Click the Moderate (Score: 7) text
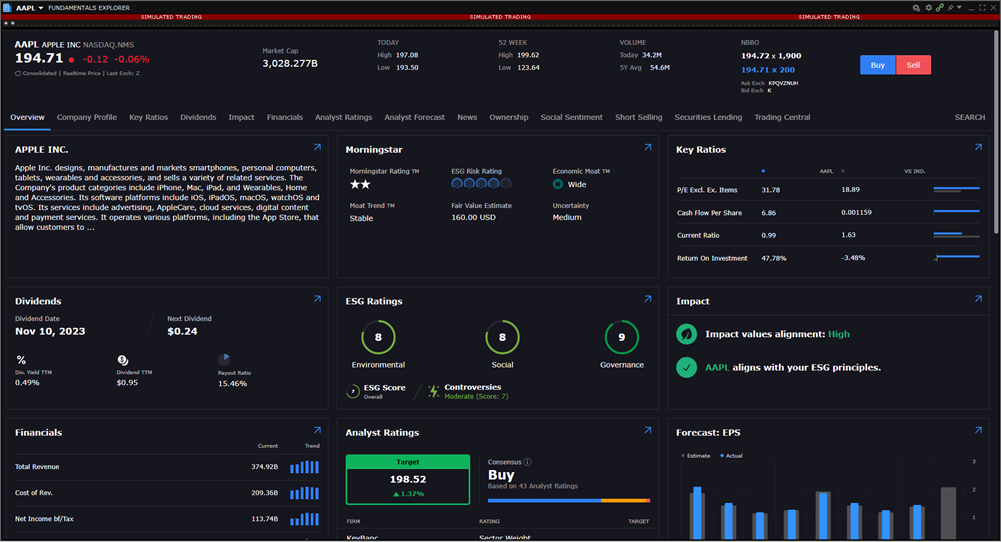Viewport: 1001px width, 542px height. click(476, 396)
